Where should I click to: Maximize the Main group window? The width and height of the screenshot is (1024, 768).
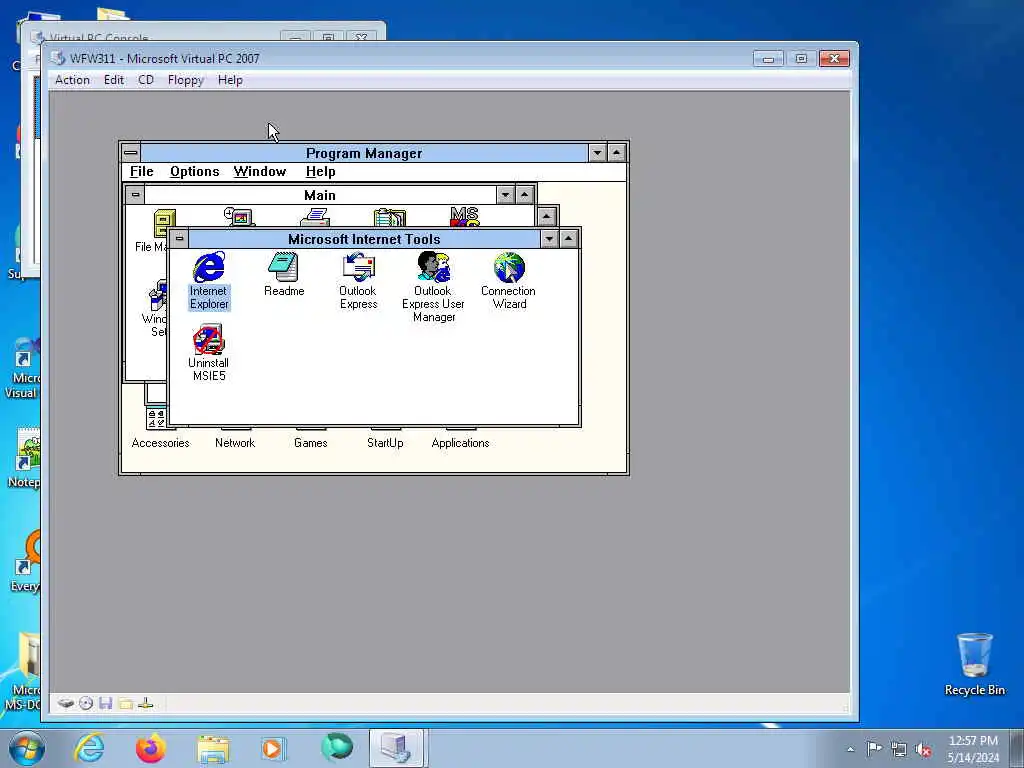pos(524,195)
